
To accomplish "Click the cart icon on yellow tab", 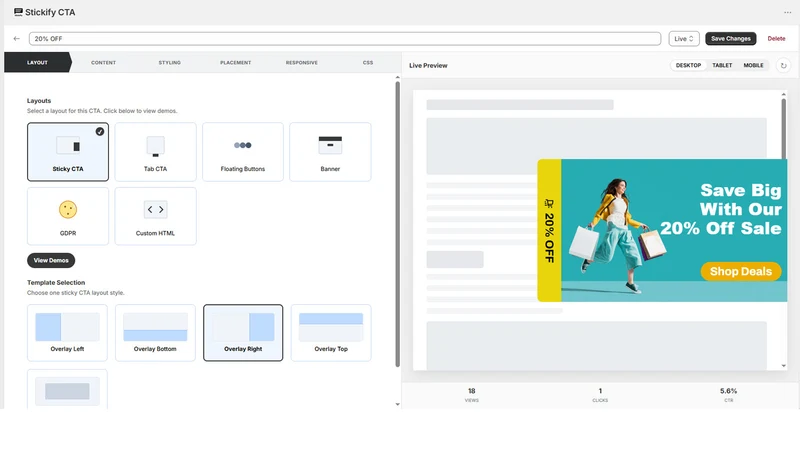I will 549,204.
